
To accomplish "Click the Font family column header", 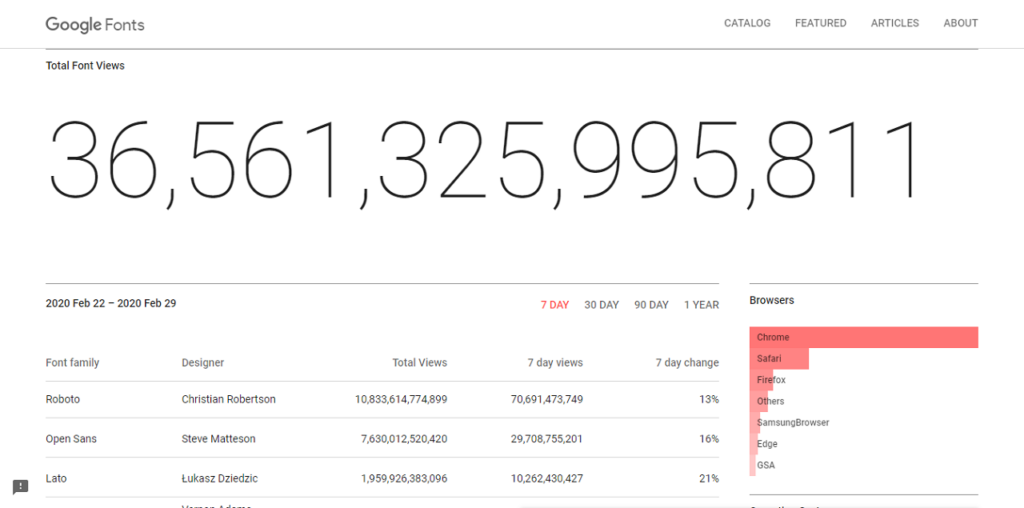I will (72, 362).
